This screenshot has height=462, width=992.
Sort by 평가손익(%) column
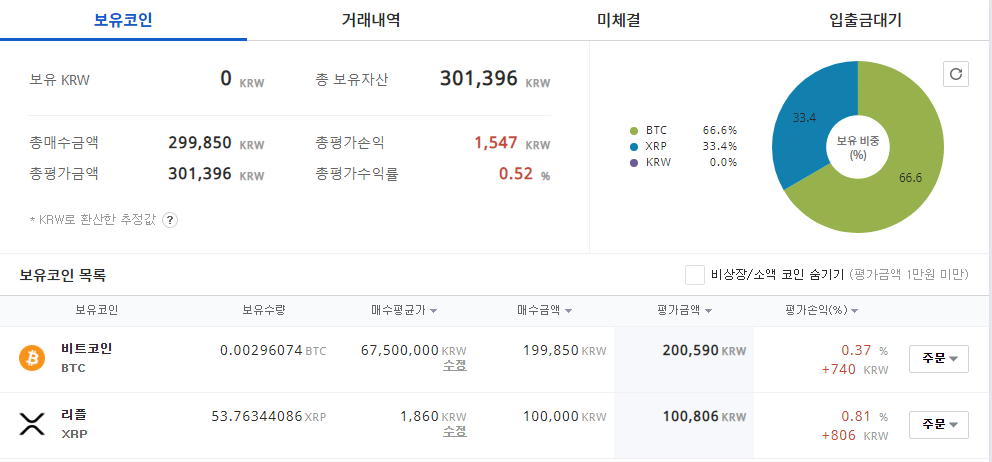[822, 311]
